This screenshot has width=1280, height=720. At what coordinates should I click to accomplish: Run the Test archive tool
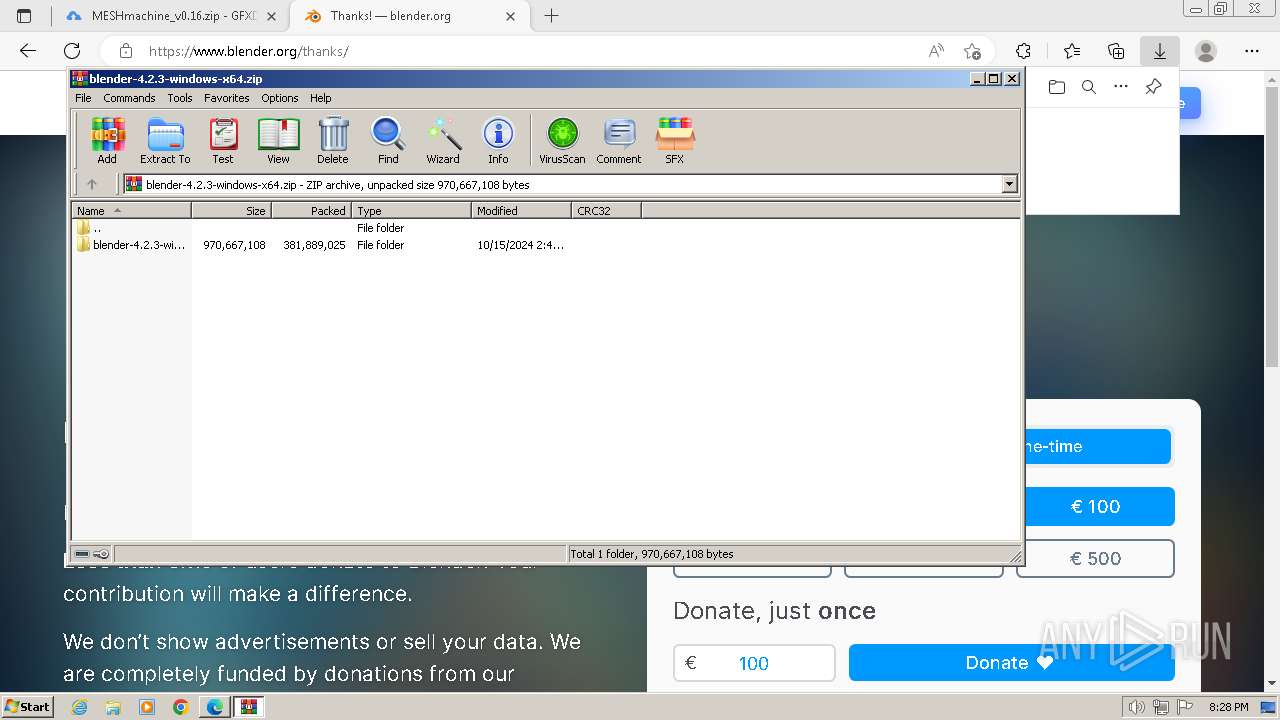pos(223,140)
